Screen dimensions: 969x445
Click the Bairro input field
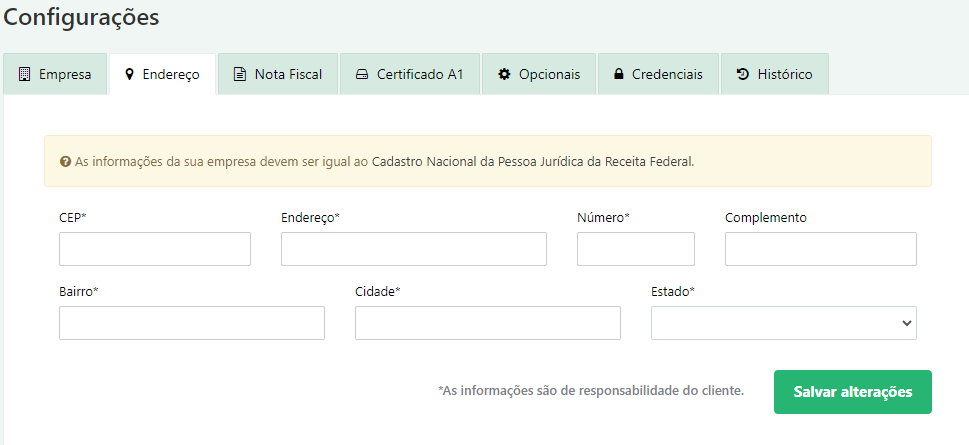pyautogui.click(x=192, y=323)
